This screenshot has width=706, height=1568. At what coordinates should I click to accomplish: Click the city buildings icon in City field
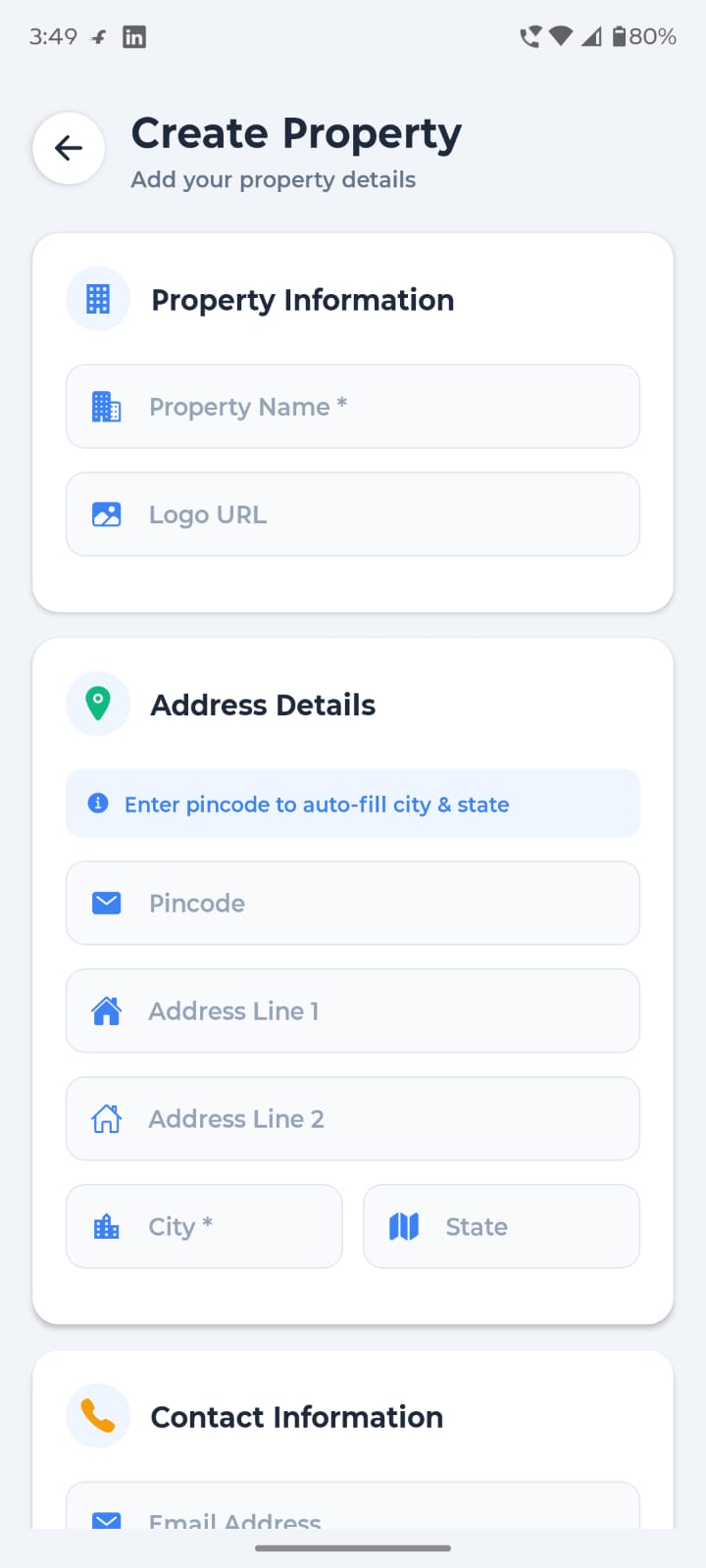coord(106,1226)
